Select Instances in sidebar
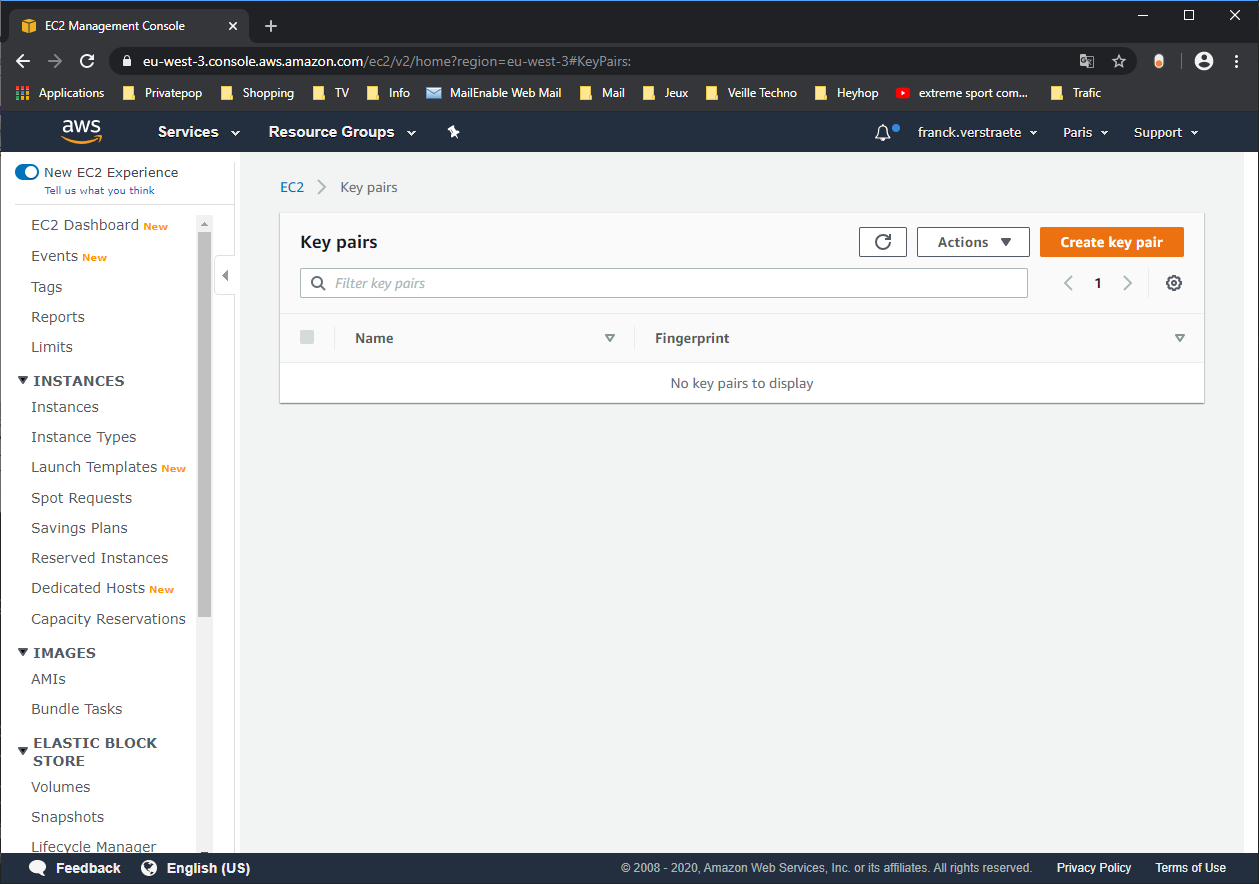This screenshot has width=1259, height=884. 65,407
